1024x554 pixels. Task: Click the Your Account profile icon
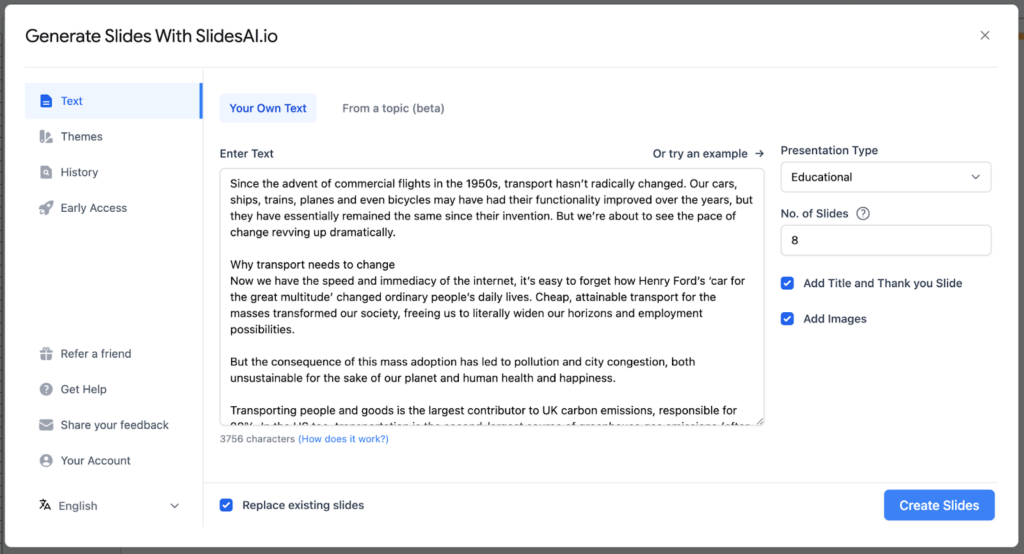[x=45, y=461]
